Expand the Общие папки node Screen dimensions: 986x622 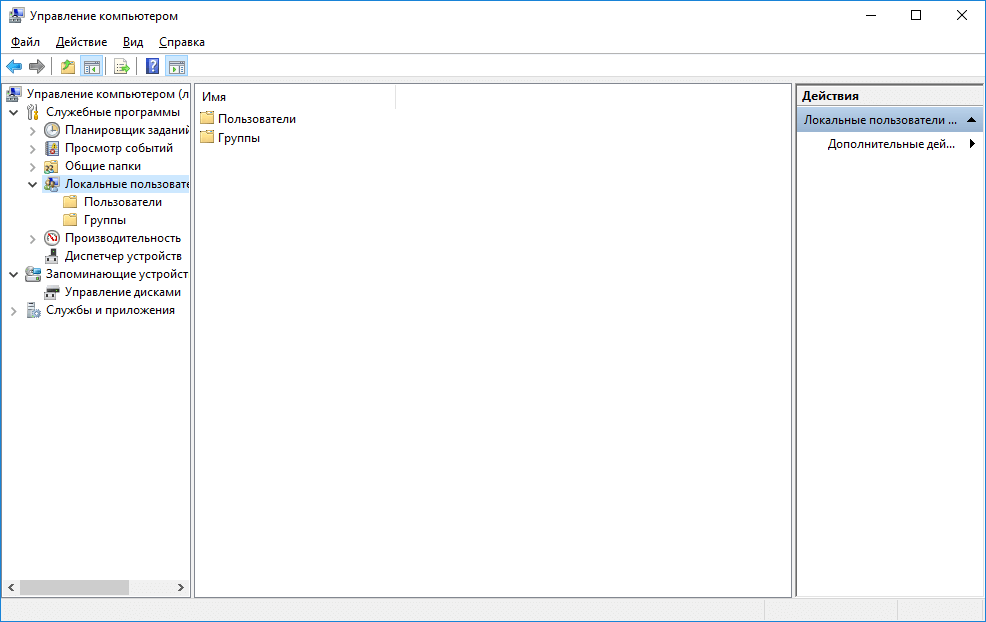point(33,167)
